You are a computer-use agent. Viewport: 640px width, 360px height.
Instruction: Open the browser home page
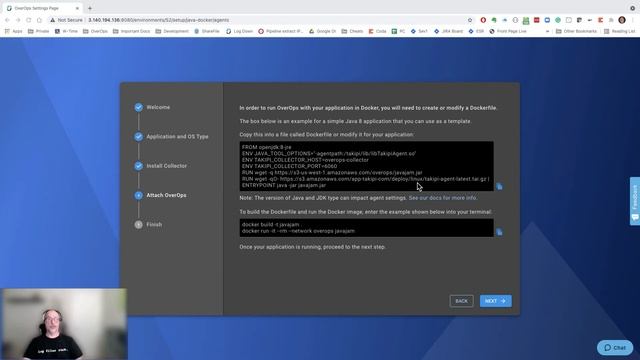[39, 20]
